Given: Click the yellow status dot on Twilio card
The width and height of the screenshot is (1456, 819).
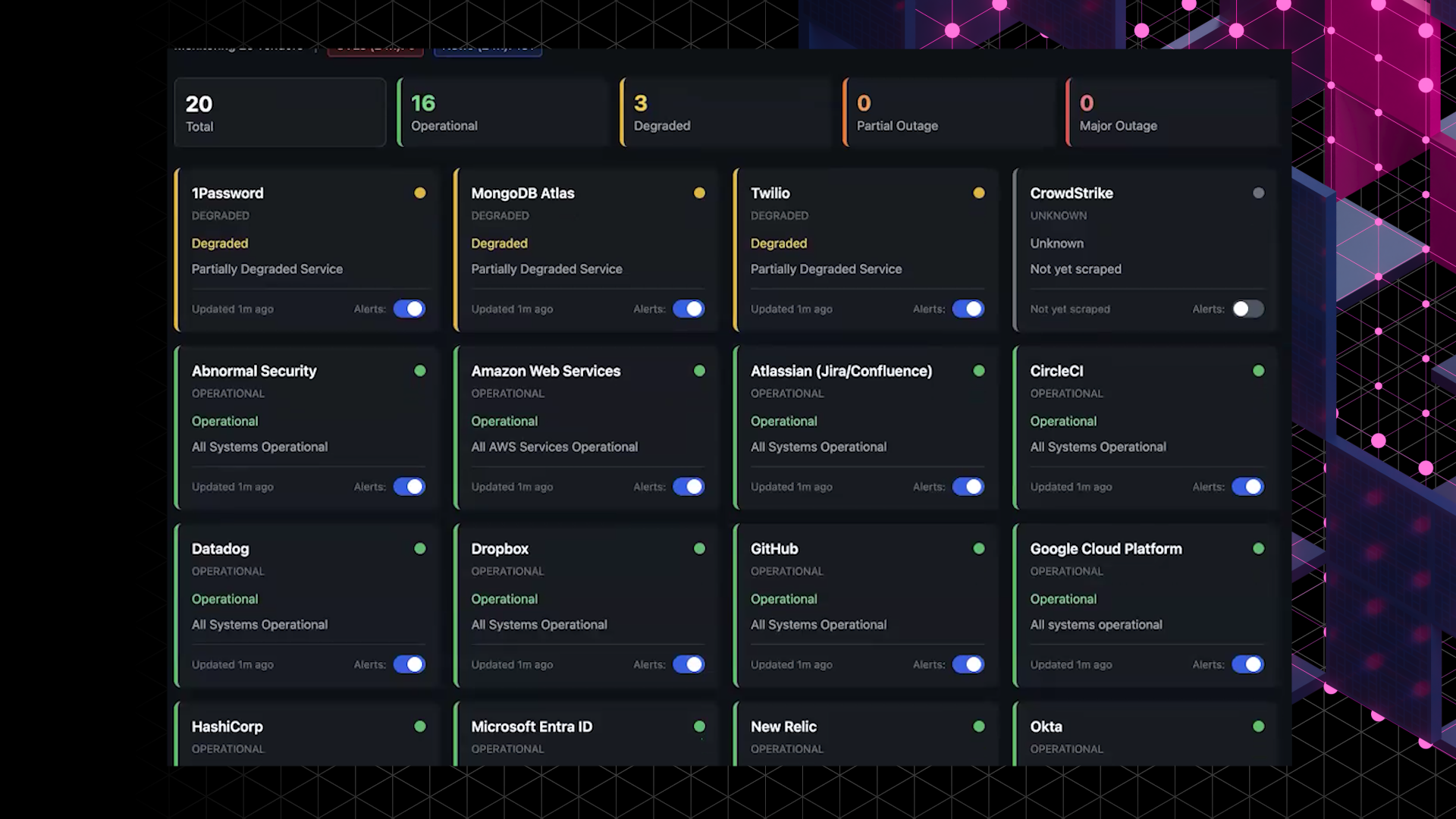Looking at the screenshot, I should (979, 193).
